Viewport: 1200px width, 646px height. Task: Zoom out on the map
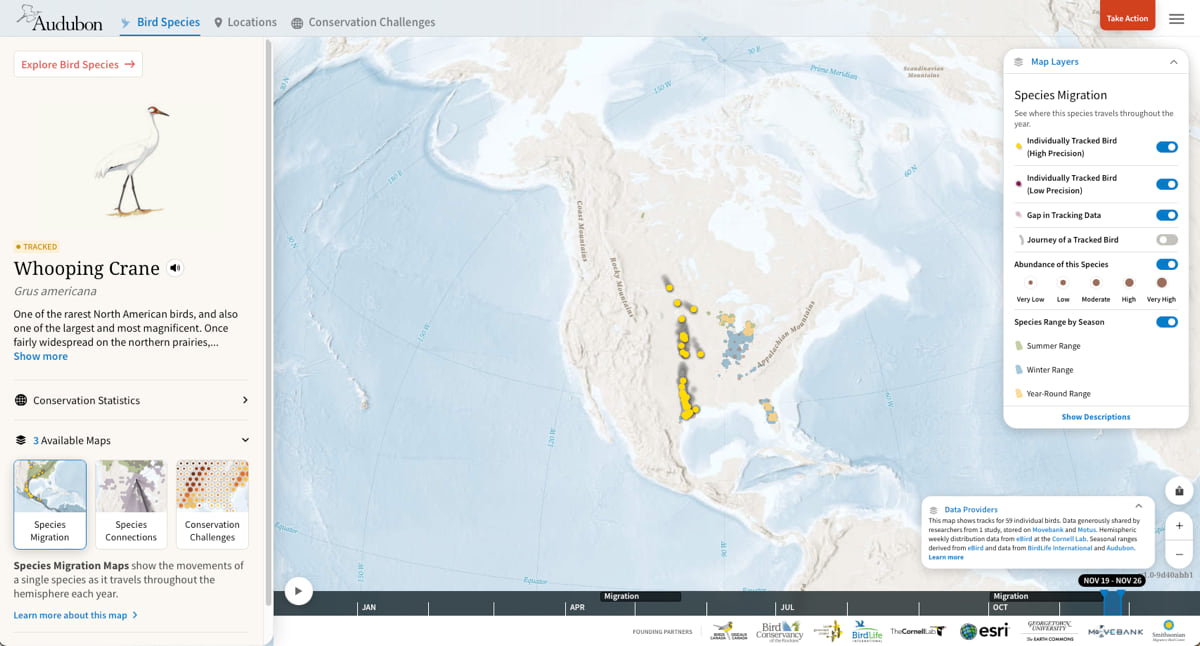1178,552
